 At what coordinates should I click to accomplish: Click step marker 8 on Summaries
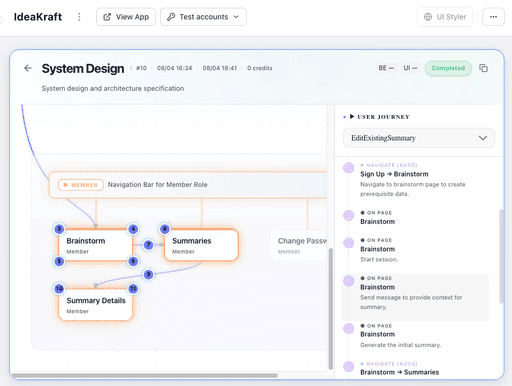point(165,229)
